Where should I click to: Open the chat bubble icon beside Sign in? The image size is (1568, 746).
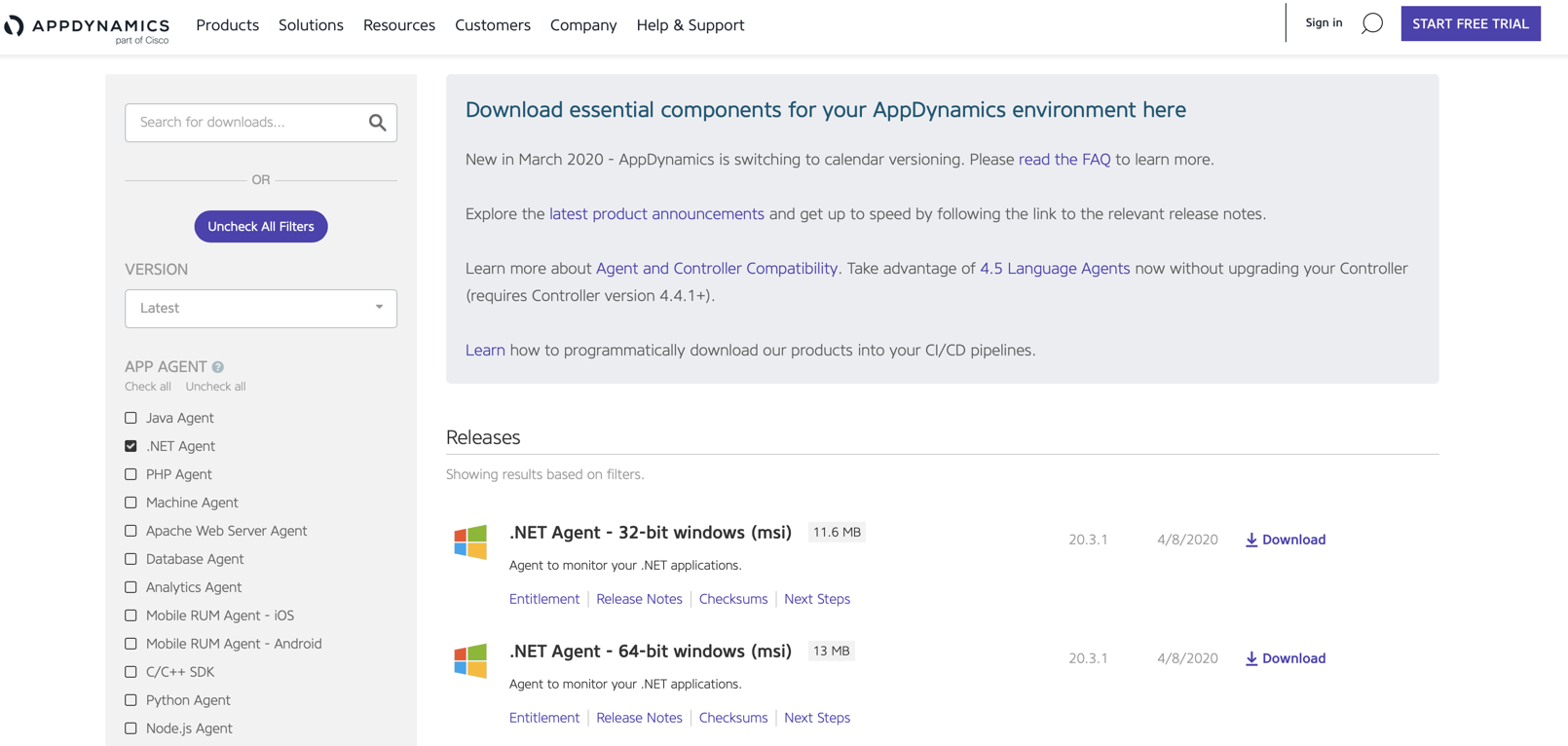[1371, 23]
